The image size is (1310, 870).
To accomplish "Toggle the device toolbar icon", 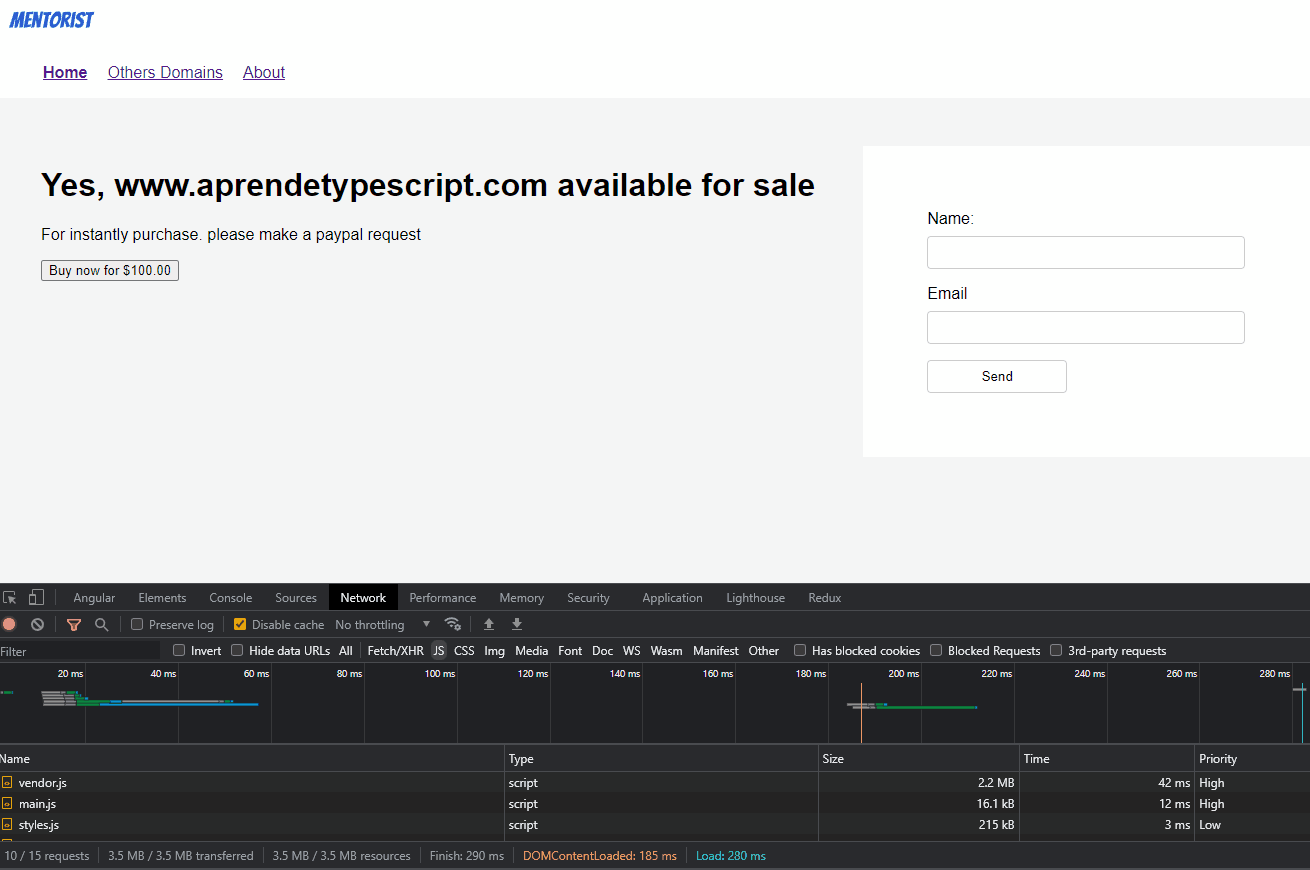I will pyautogui.click(x=36, y=598).
